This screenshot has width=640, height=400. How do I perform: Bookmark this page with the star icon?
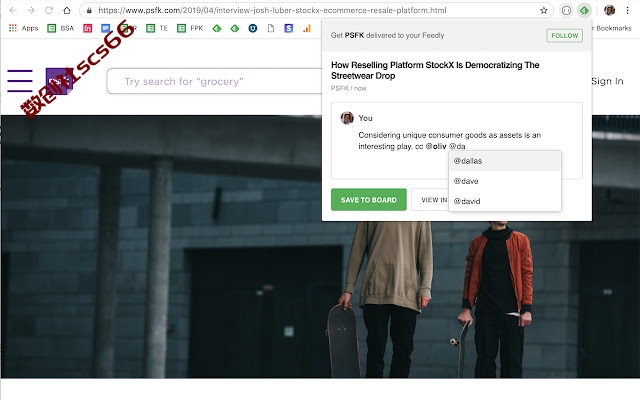point(544,11)
